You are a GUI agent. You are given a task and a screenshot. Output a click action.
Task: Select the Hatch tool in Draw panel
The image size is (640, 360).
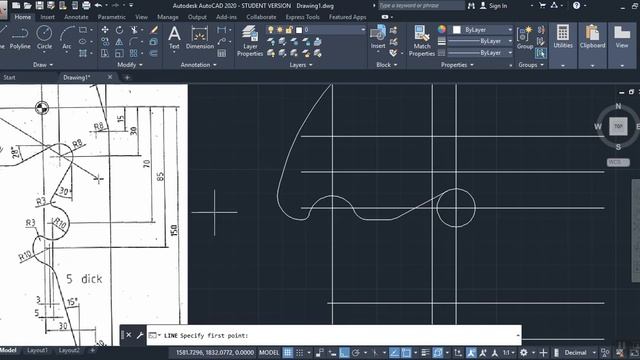83,53
